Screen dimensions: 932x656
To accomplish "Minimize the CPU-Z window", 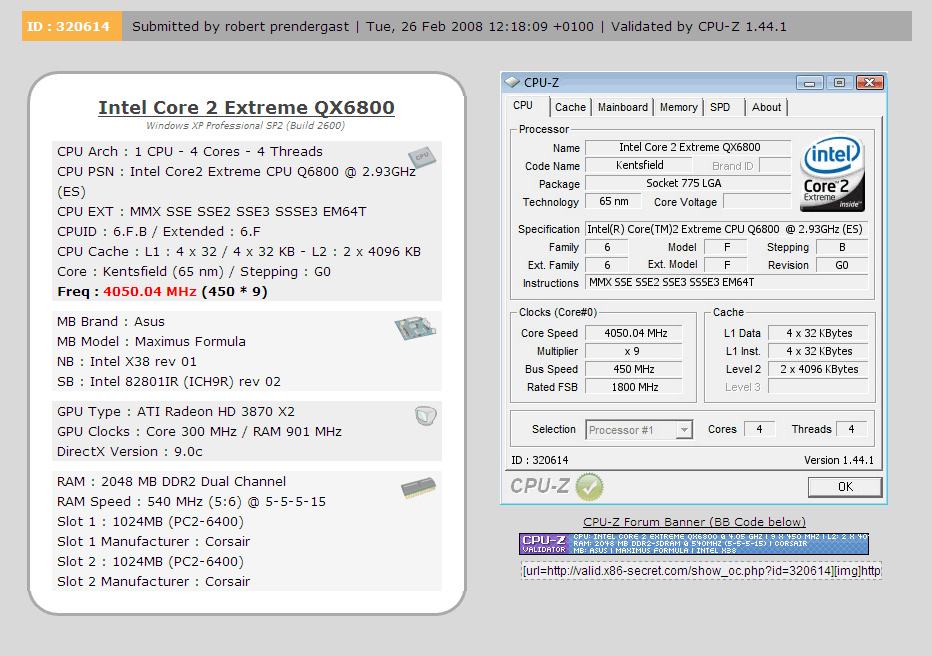I will click(x=810, y=83).
